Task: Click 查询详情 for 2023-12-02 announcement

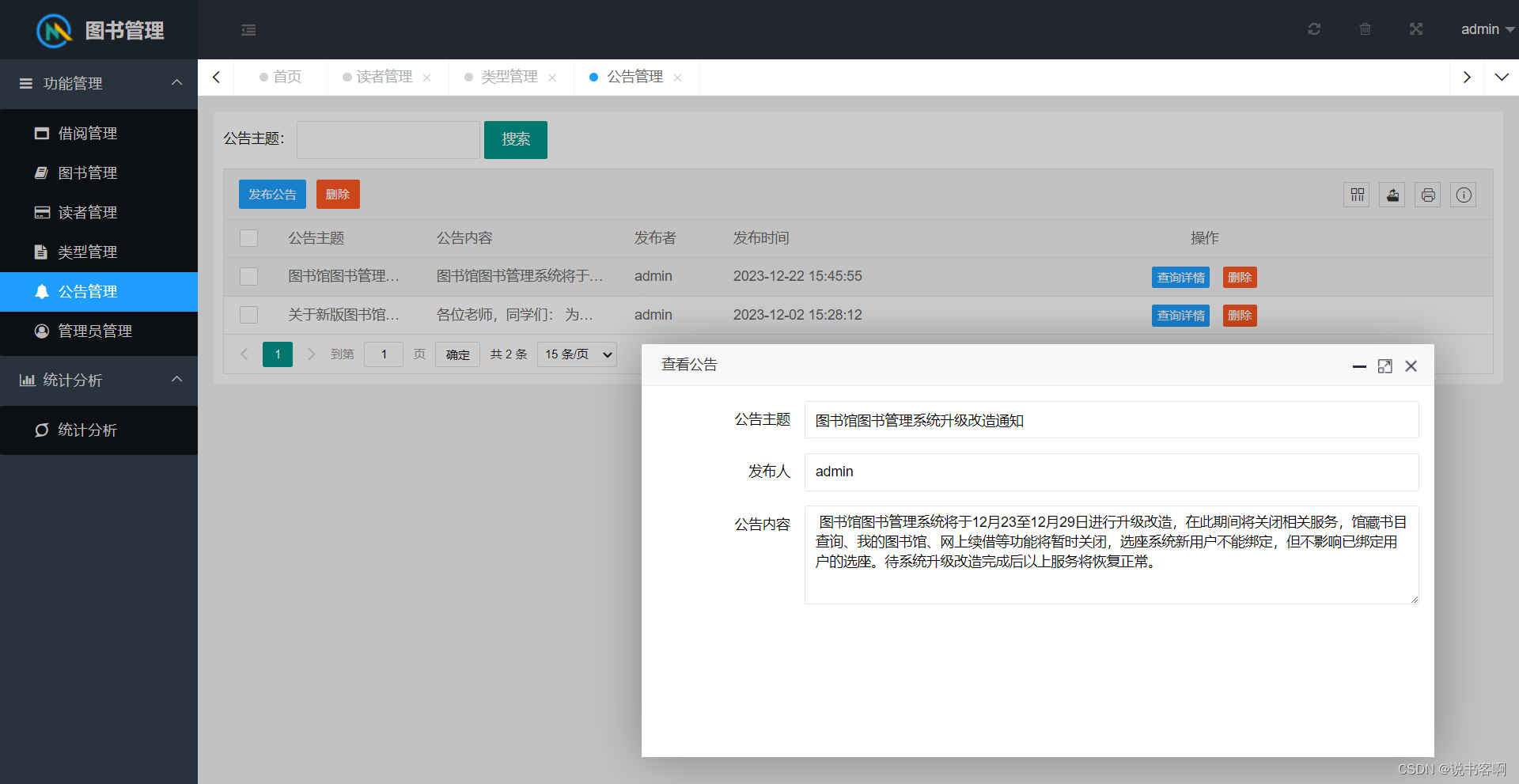Action: (1180, 316)
